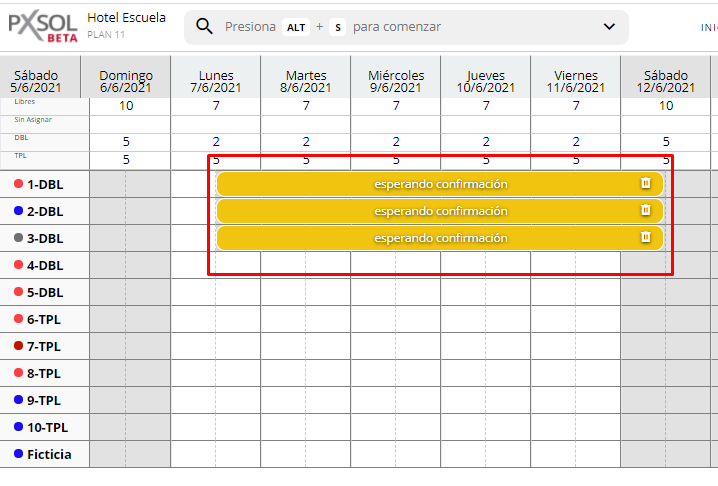Select the 5-DBL room row label
The image size is (718, 486).
click(45, 292)
